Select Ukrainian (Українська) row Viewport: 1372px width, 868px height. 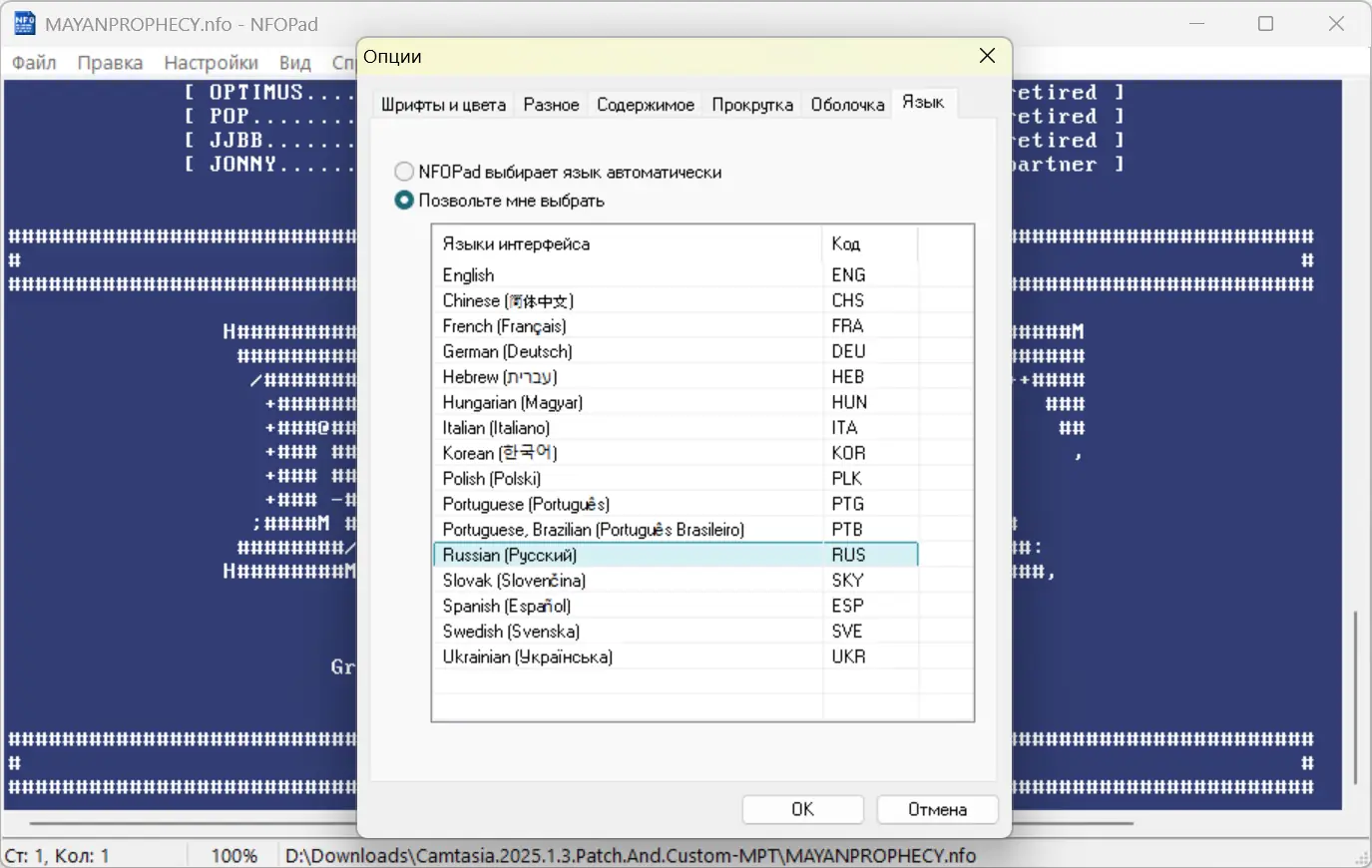pos(676,656)
